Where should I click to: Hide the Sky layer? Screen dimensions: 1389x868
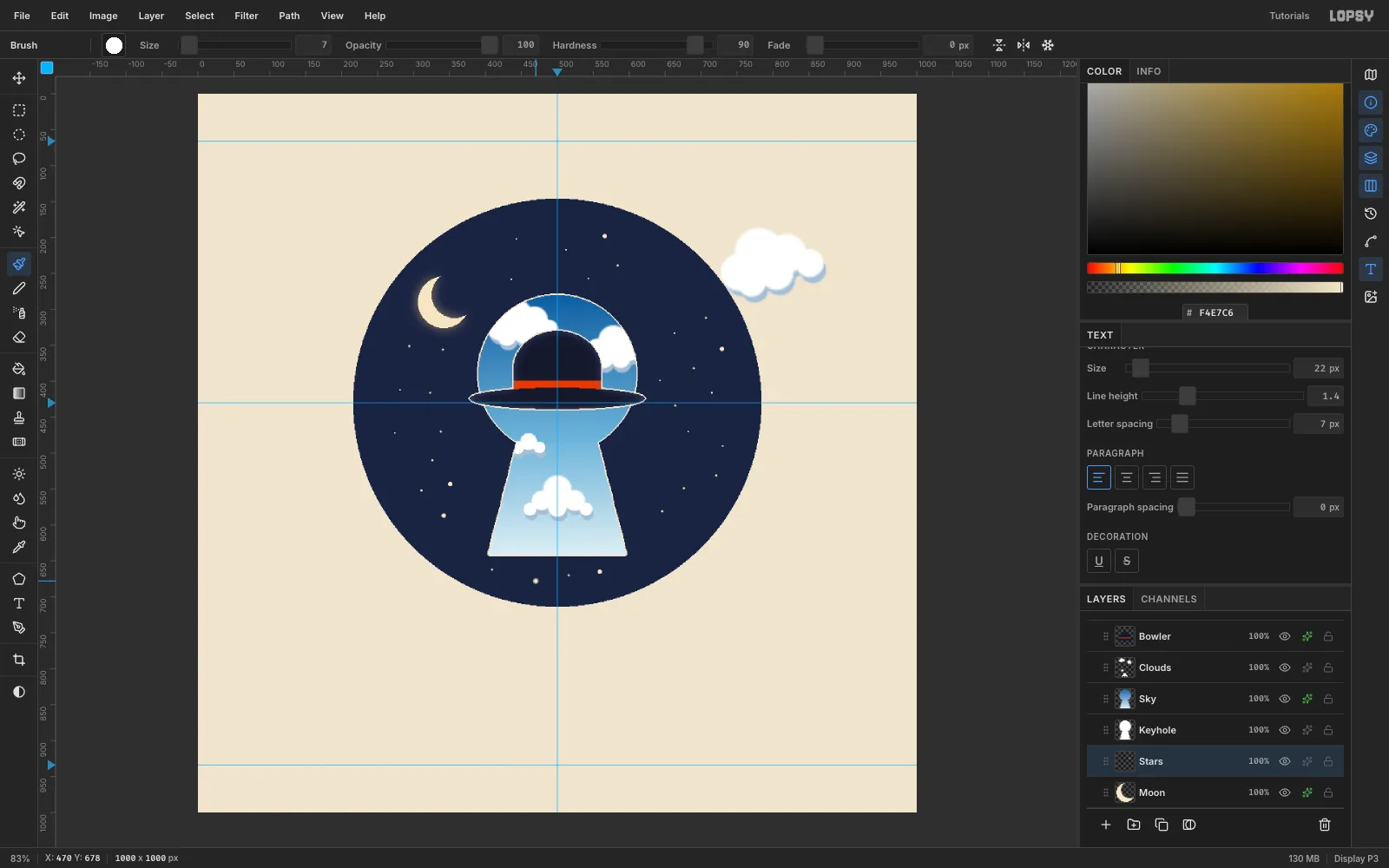tap(1285, 699)
